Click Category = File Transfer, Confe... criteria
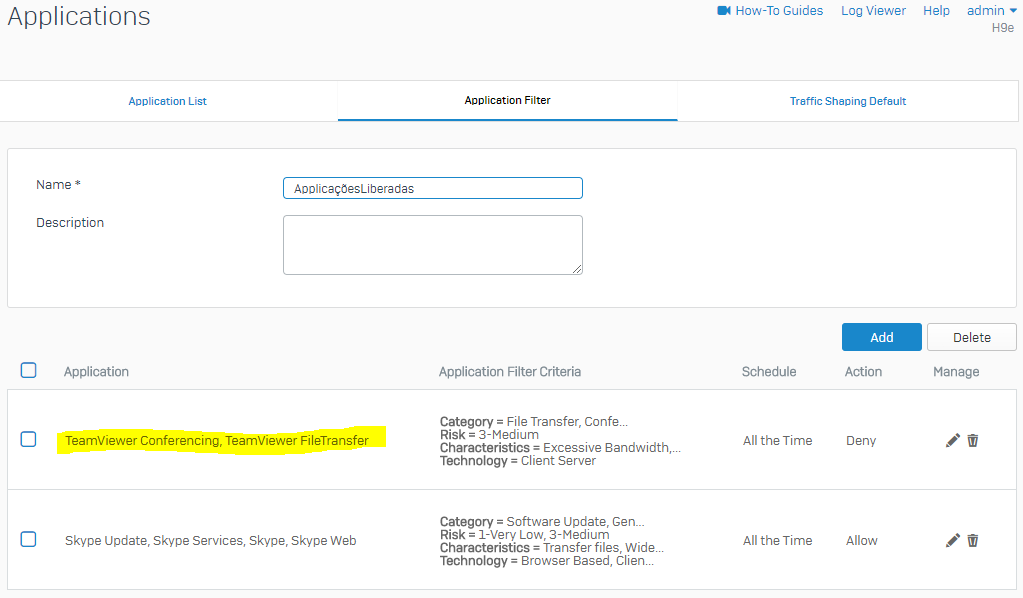 click(534, 421)
